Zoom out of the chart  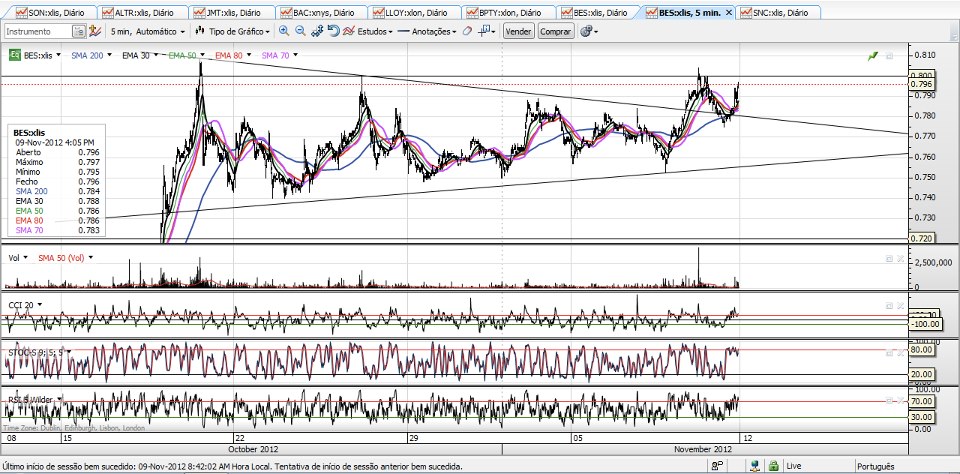[x=300, y=31]
